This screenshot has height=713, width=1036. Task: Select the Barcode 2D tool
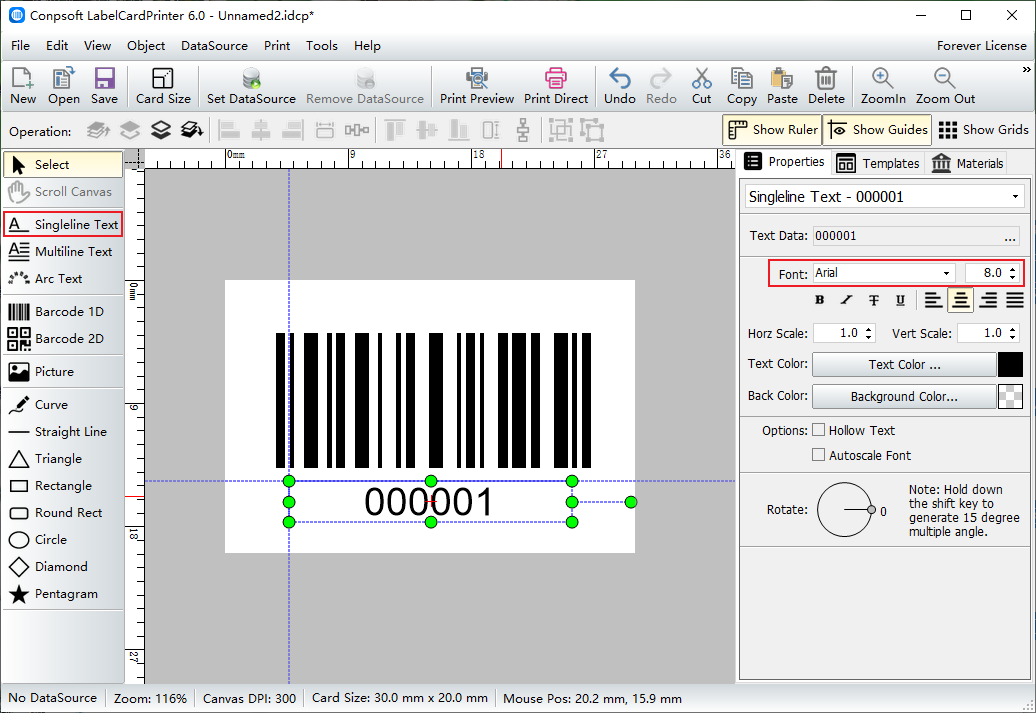tap(63, 338)
